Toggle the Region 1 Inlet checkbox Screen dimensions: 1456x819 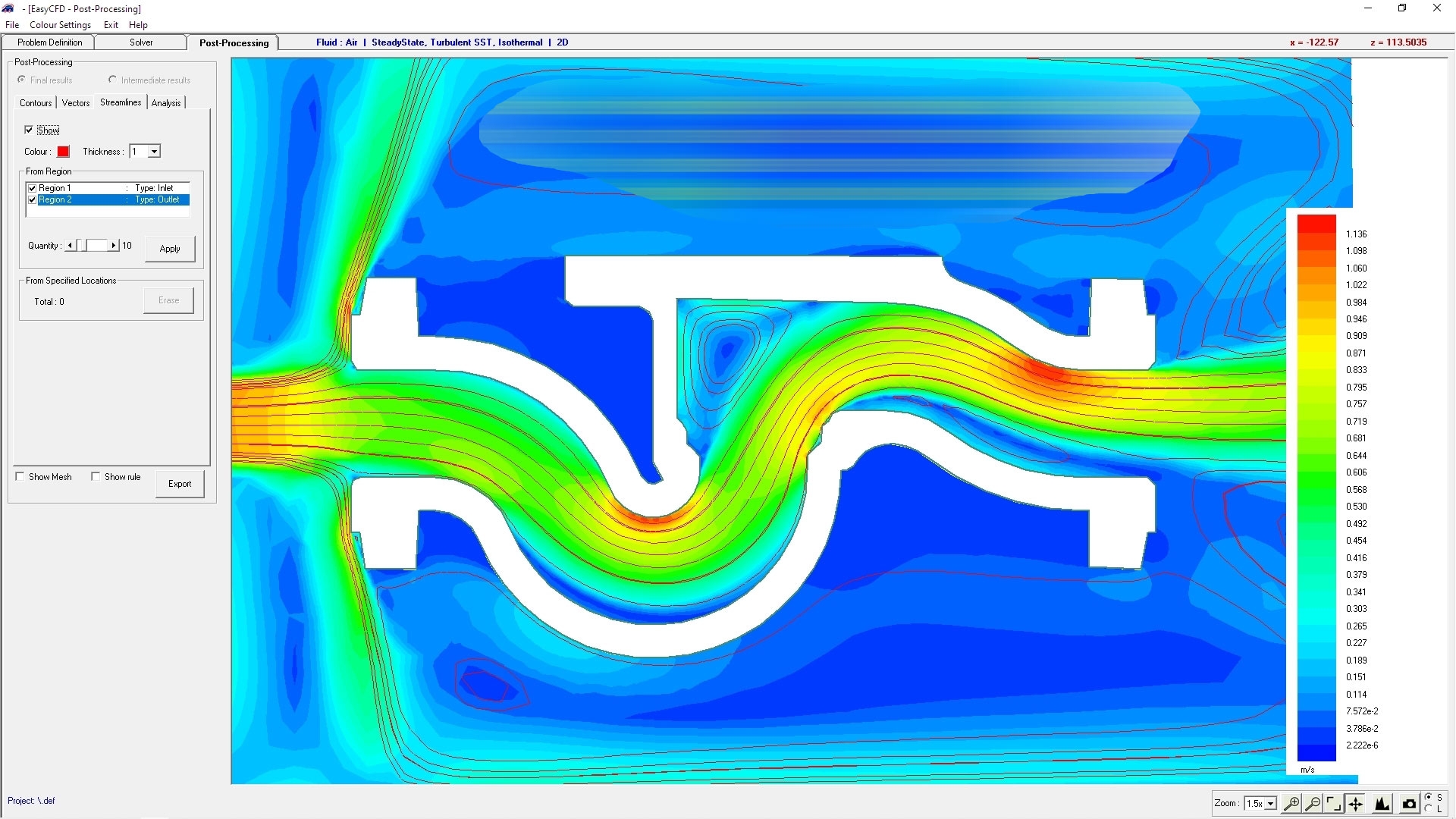(33, 188)
